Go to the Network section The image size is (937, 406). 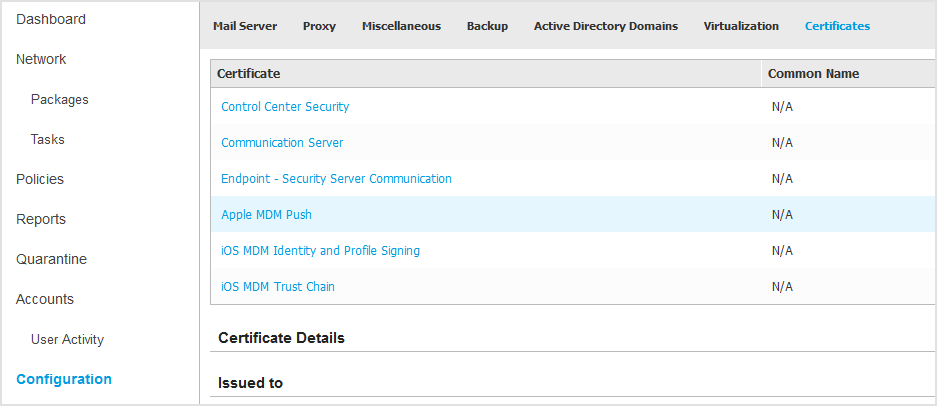[41, 59]
